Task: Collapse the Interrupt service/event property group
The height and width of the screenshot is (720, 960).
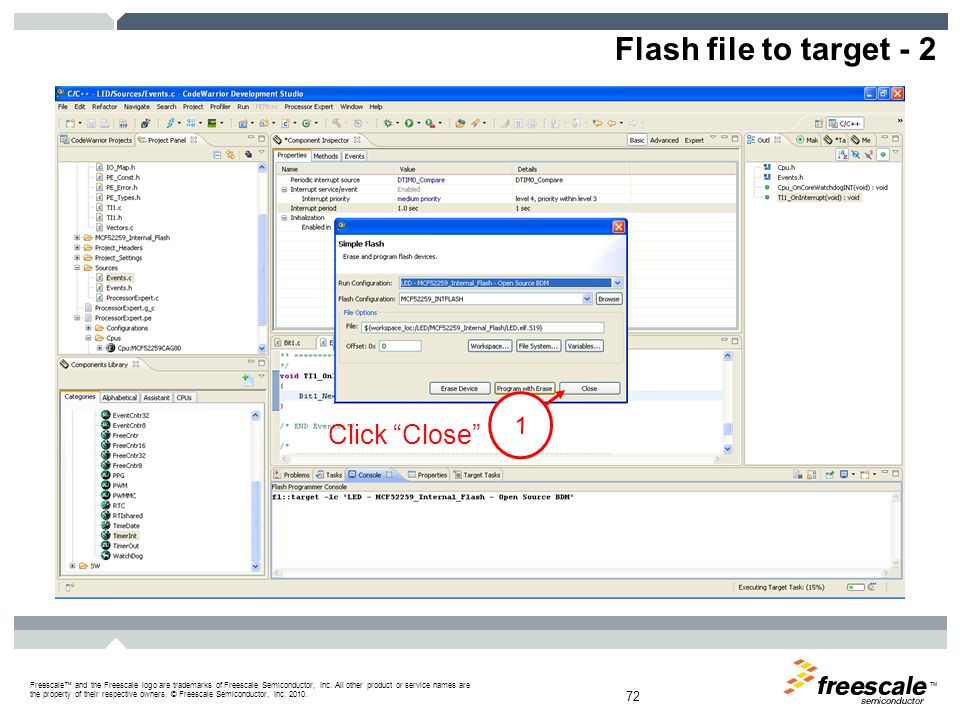Action: pyautogui.click(x=284, y=190)
